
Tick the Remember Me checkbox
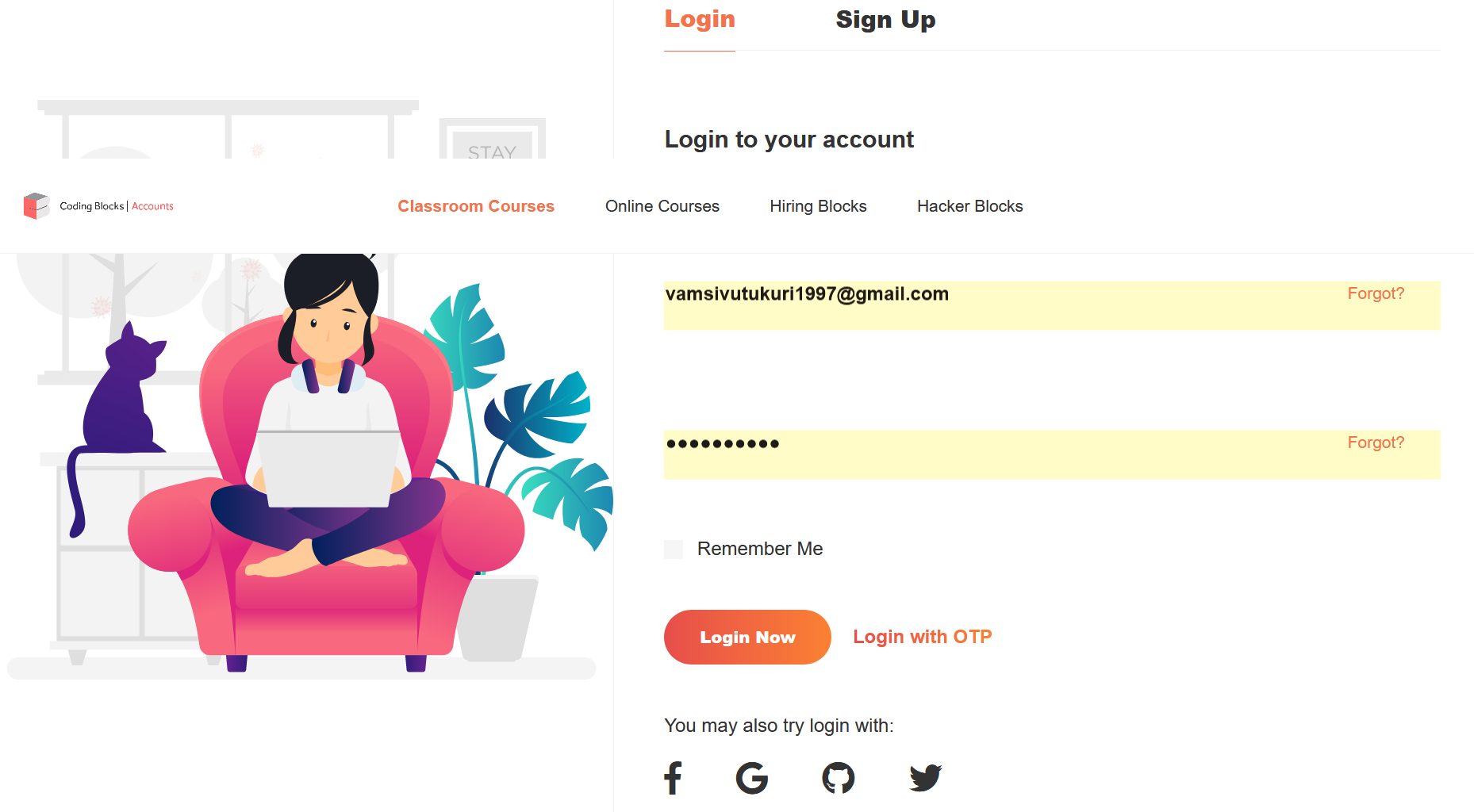point(674,550)
